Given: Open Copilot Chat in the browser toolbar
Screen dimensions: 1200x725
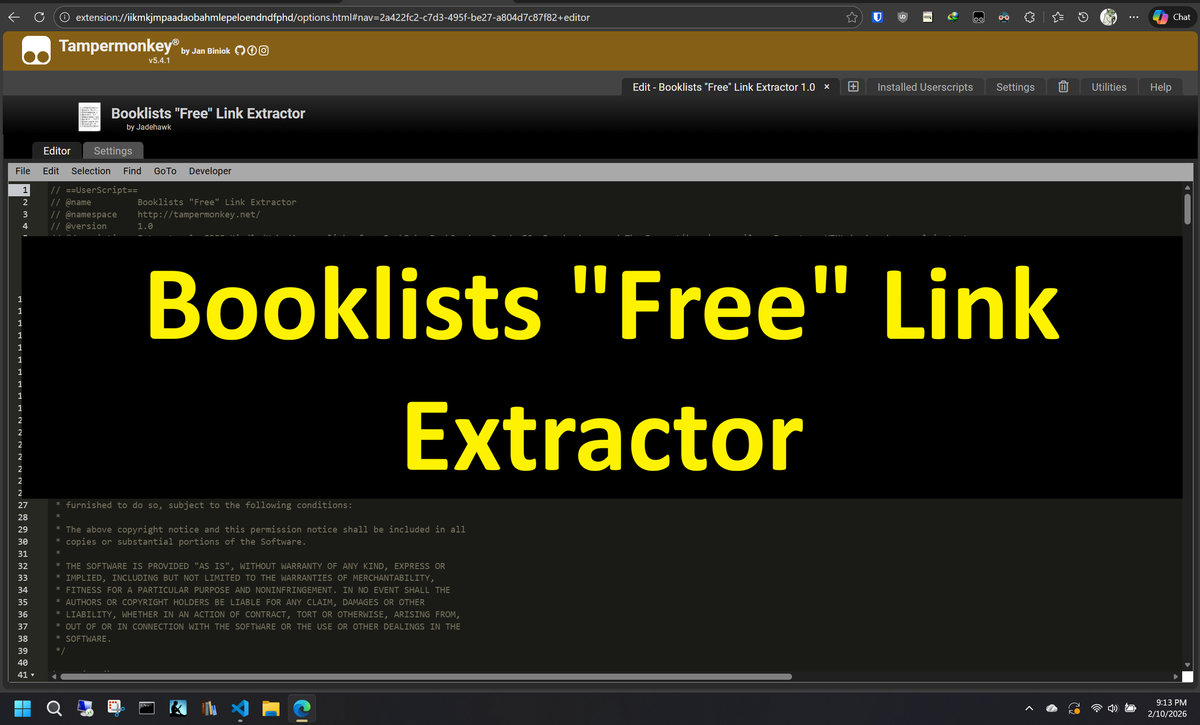Looking at the screenshot, I should tap(1170, 16).
